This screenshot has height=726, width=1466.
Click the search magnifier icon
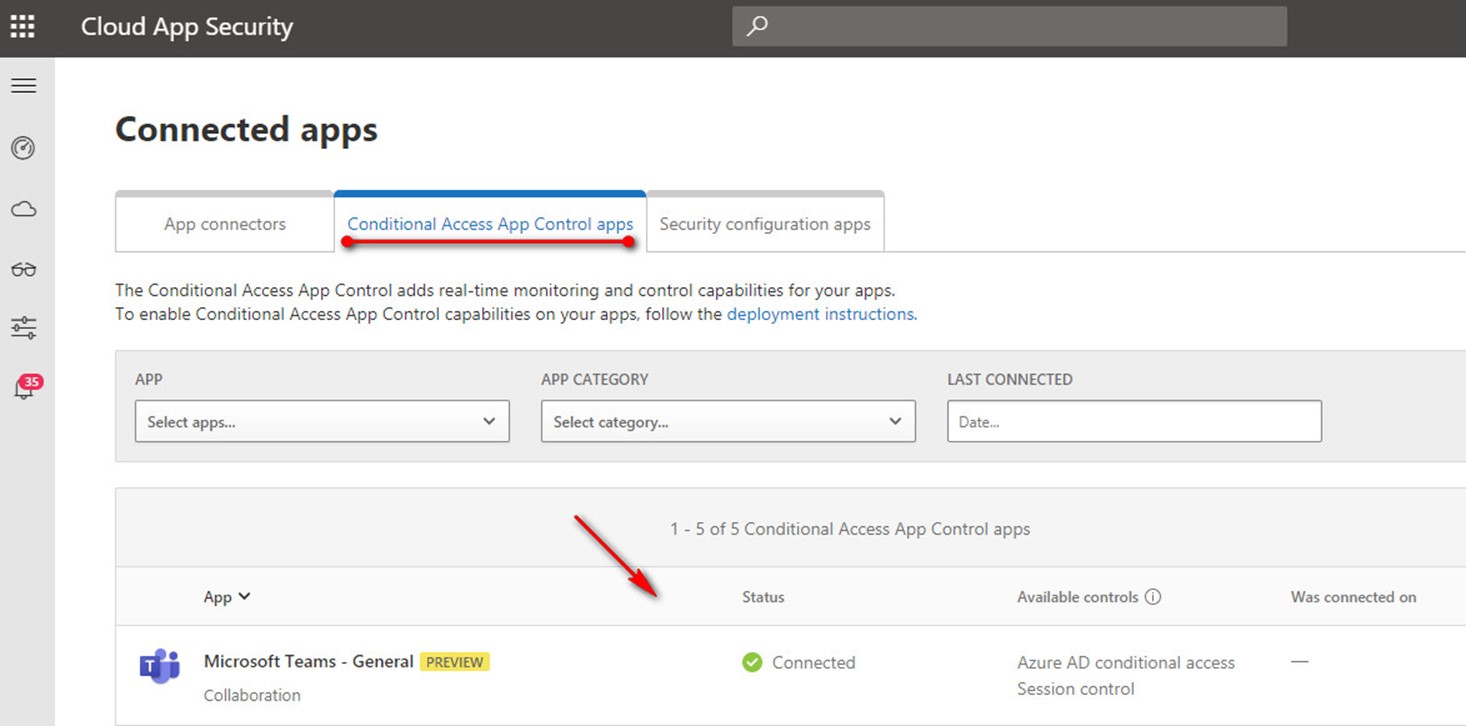click(x=757, y=26)
